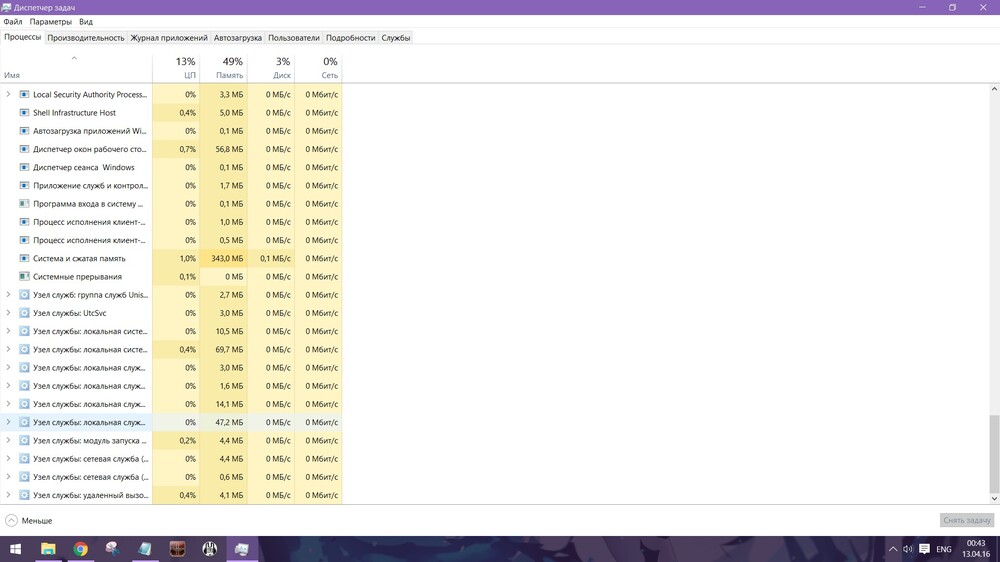Switch to the Пользователи tab
The width and height of the screenshot is (1000, 562).
(x=293, y=38)
